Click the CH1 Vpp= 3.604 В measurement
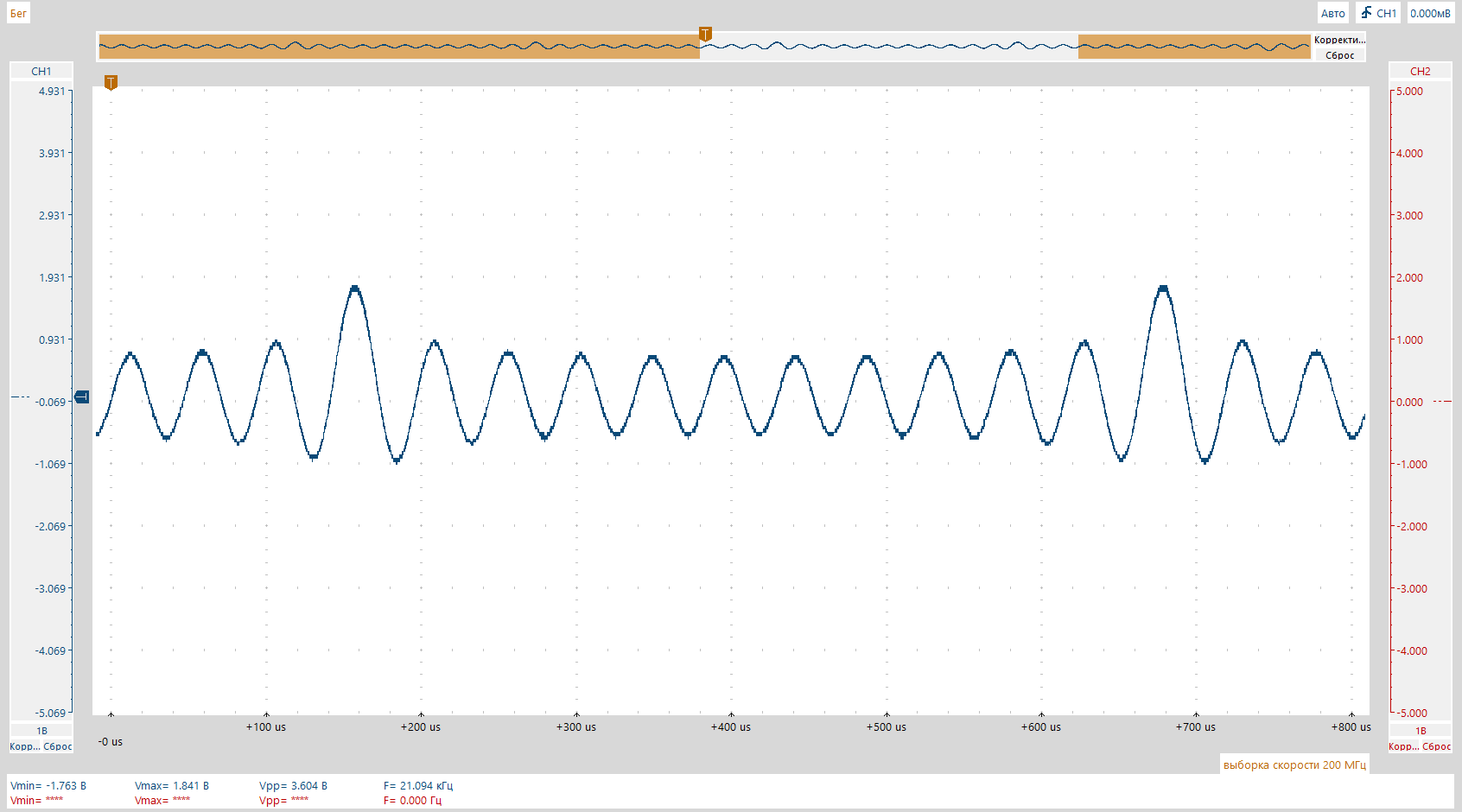This screenshot has height=812, width=1462. (x=293, y=785)
